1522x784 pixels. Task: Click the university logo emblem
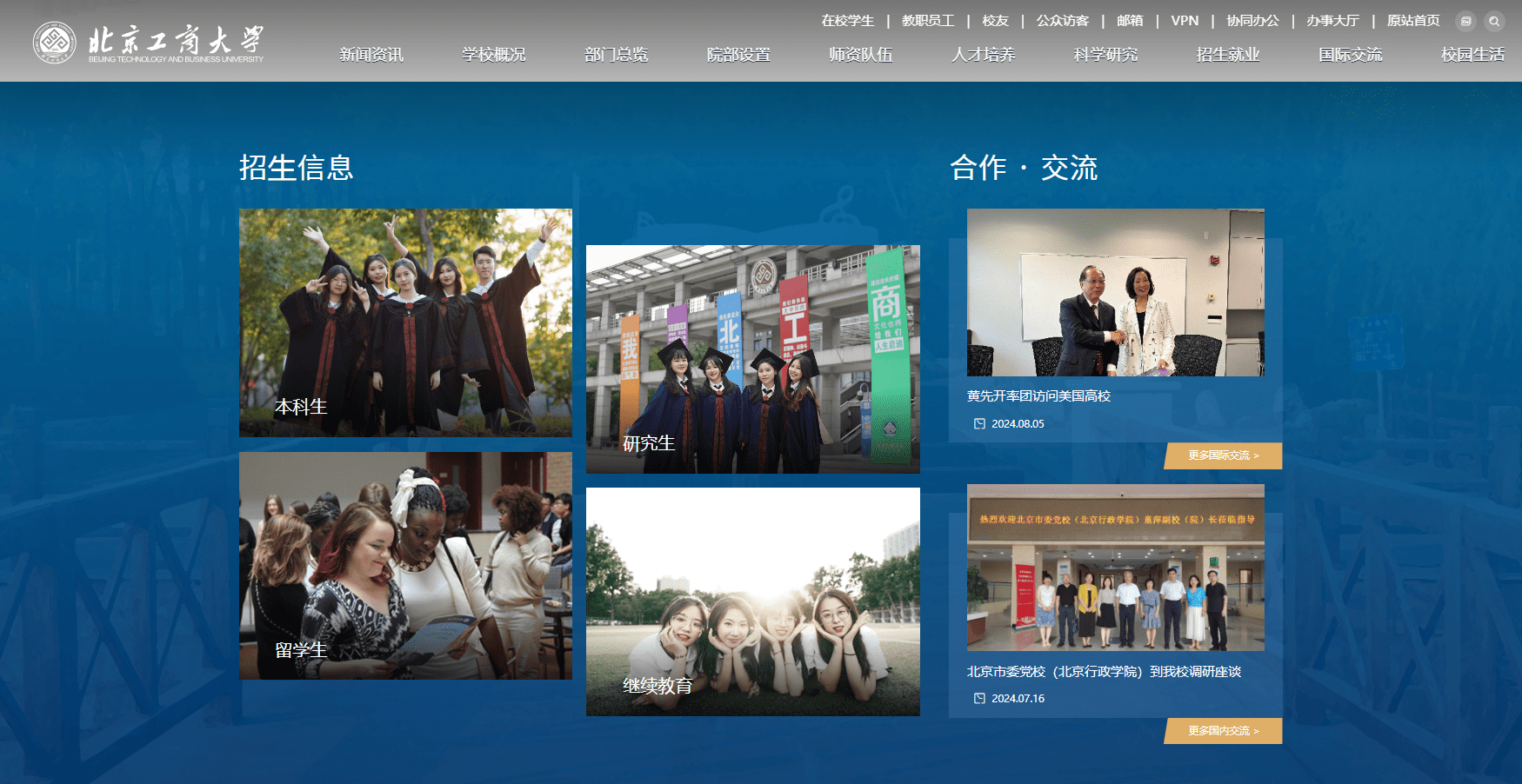tap(54, 43)
